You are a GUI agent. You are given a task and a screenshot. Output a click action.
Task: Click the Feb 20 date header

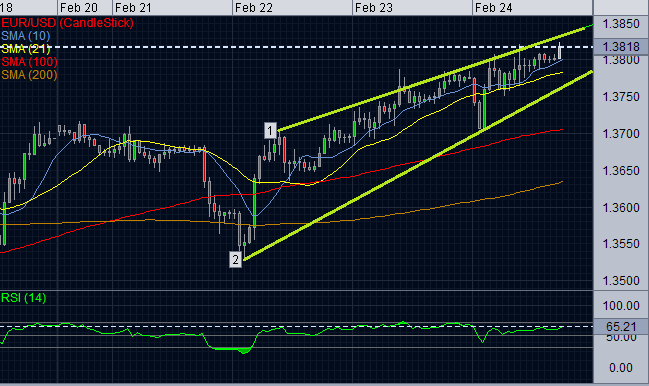[x=79, y=7]
